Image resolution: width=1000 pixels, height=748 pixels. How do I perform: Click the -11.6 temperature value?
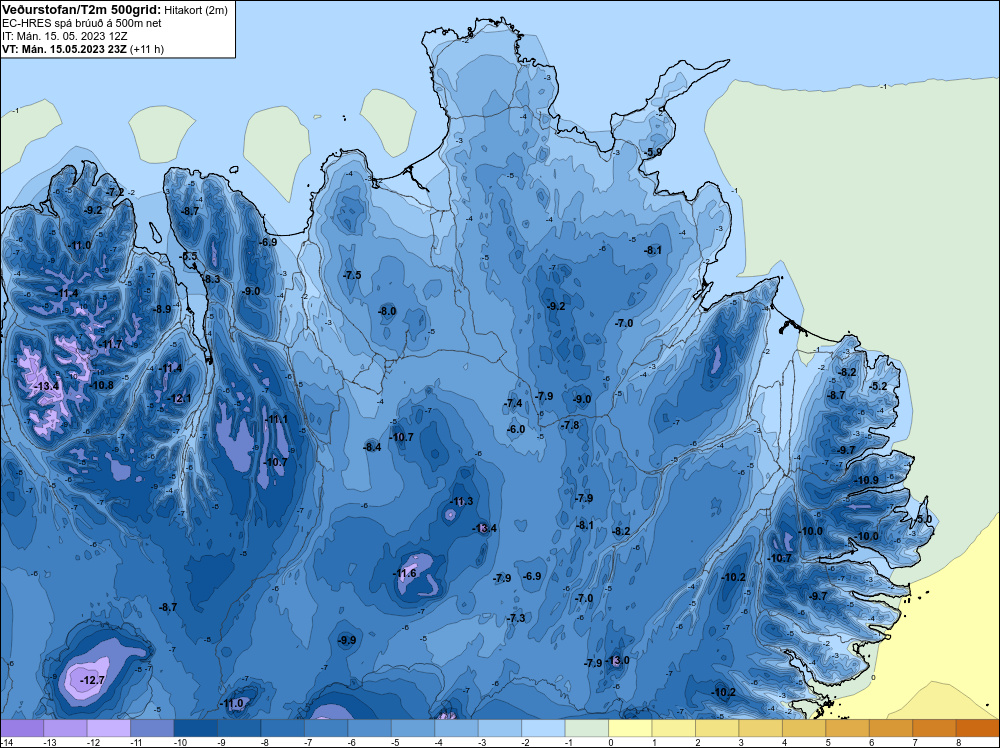[404, 573]
